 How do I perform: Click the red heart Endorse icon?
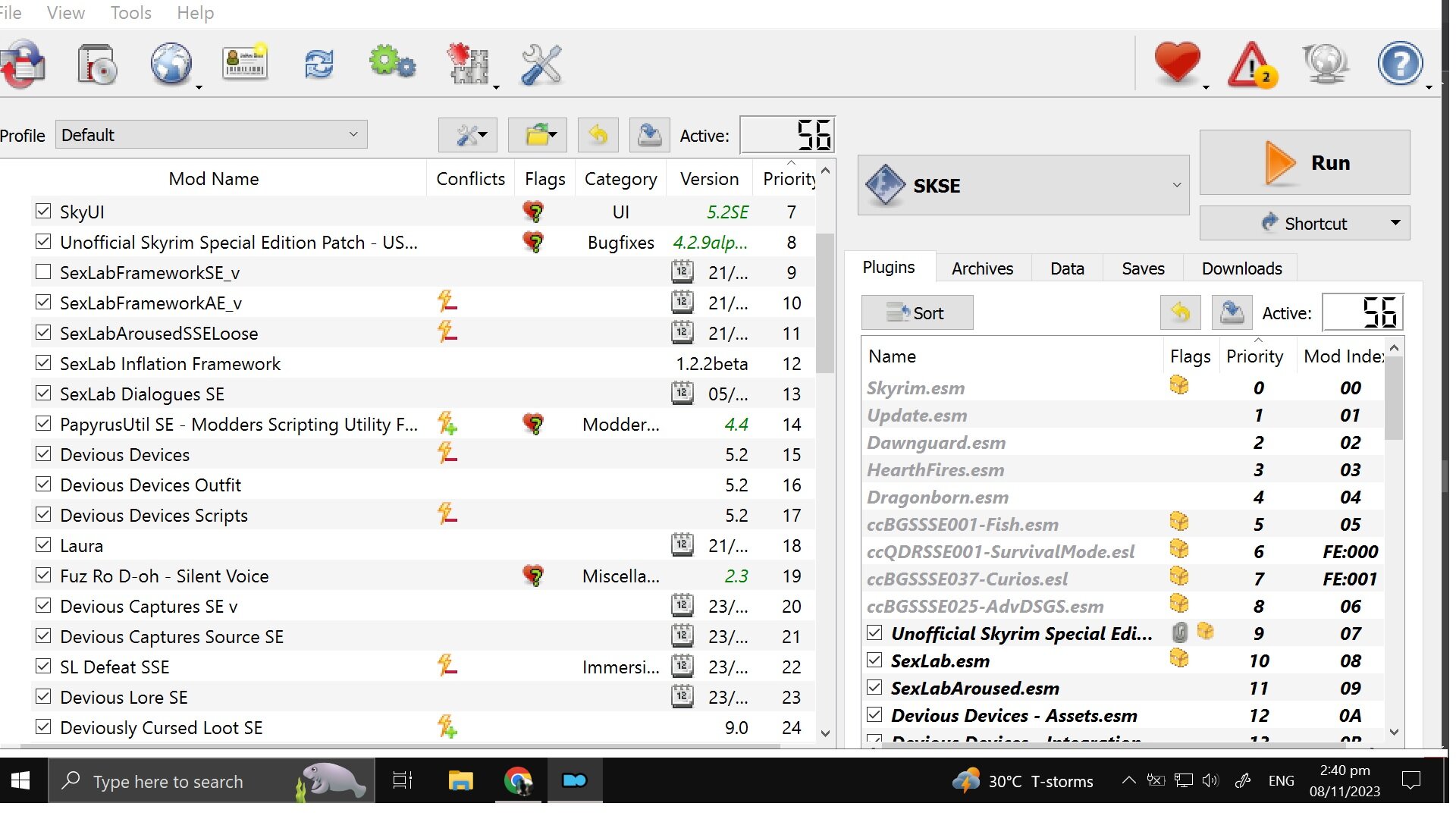tap(1177, 62)
